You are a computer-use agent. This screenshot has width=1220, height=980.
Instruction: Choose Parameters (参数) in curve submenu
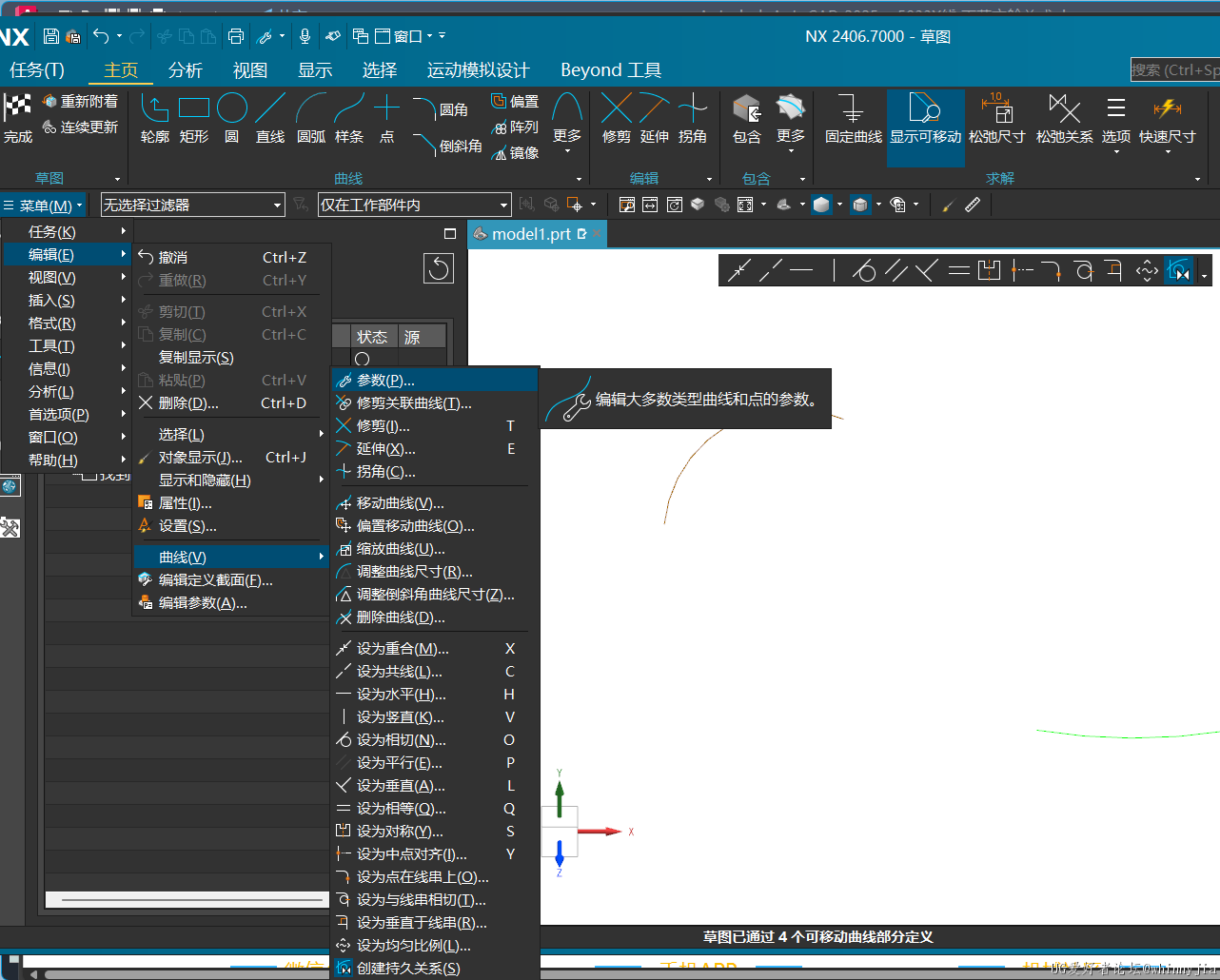[435, 381]
